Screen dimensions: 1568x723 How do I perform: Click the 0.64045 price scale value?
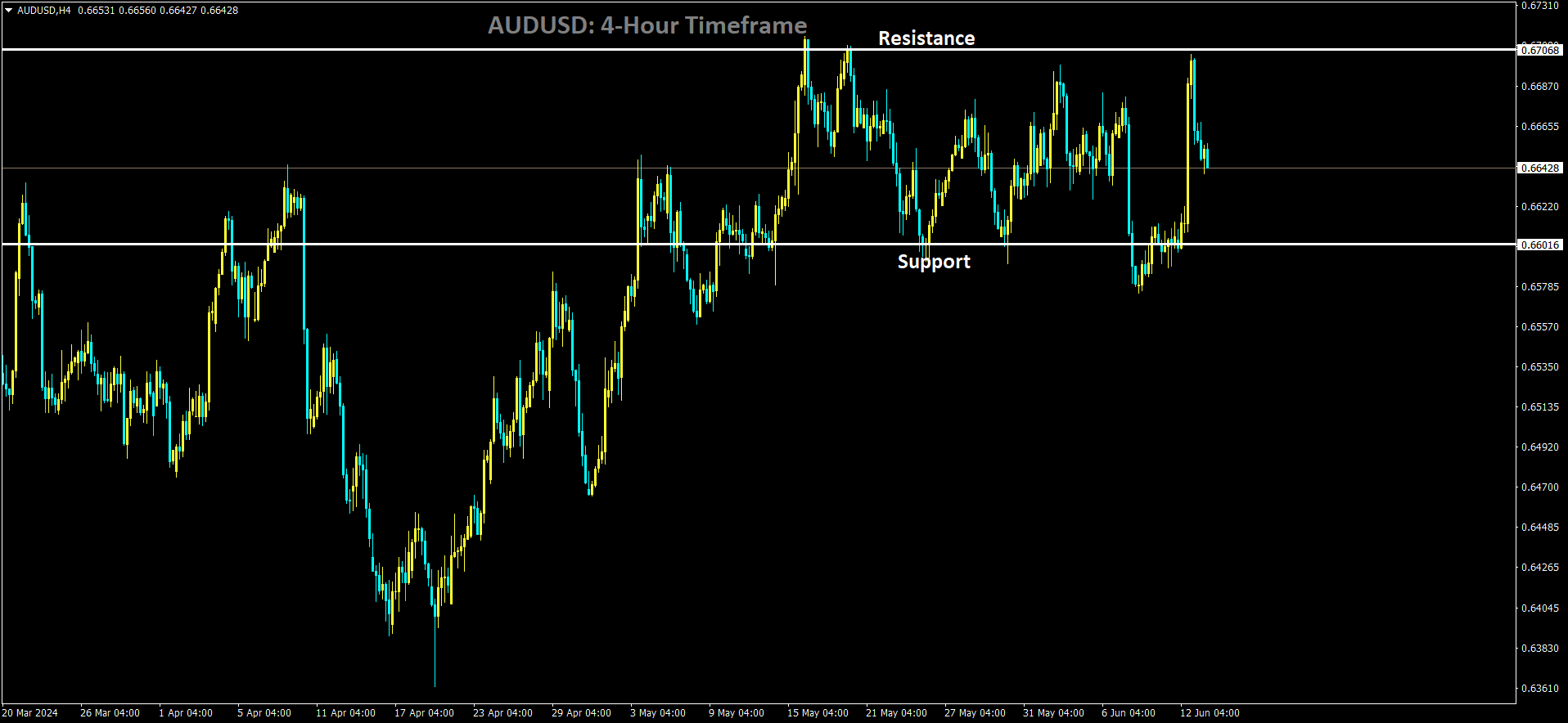(1539, 608)
